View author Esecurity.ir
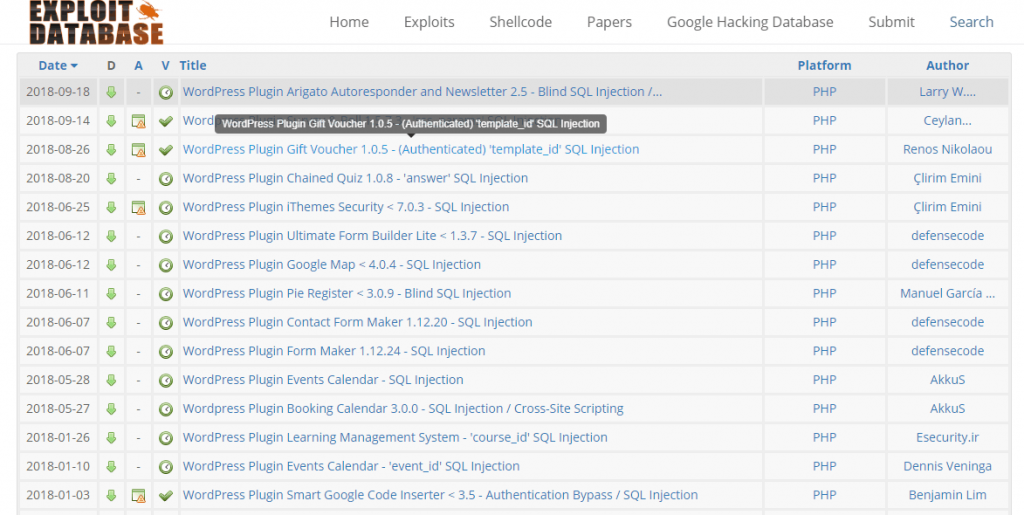The height and width of the screenshot is (515, 1024). (x=948, y=437)
